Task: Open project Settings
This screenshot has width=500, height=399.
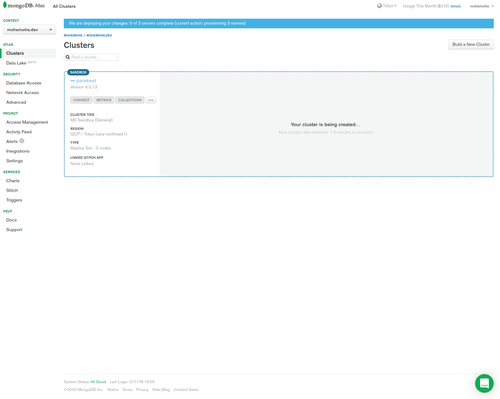Action: click(14, 161)
